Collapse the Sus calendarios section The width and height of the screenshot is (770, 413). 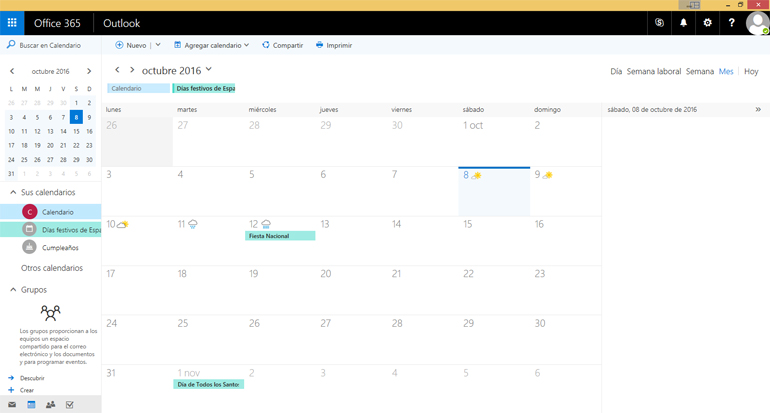(x=13, y=192)
